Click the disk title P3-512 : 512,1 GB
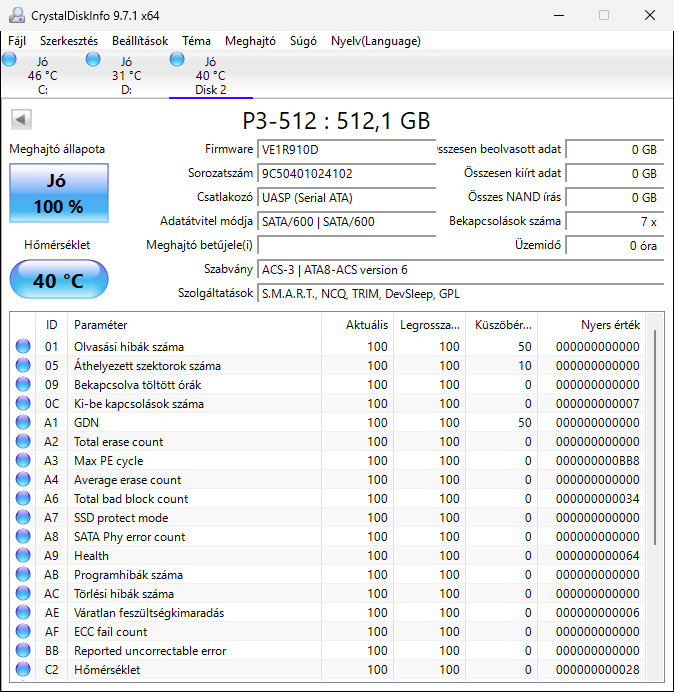674x692 pixels. click(x=336, y=120)
